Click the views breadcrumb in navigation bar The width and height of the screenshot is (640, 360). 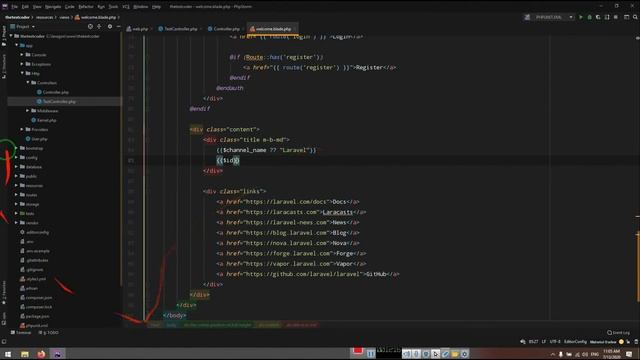64,17
